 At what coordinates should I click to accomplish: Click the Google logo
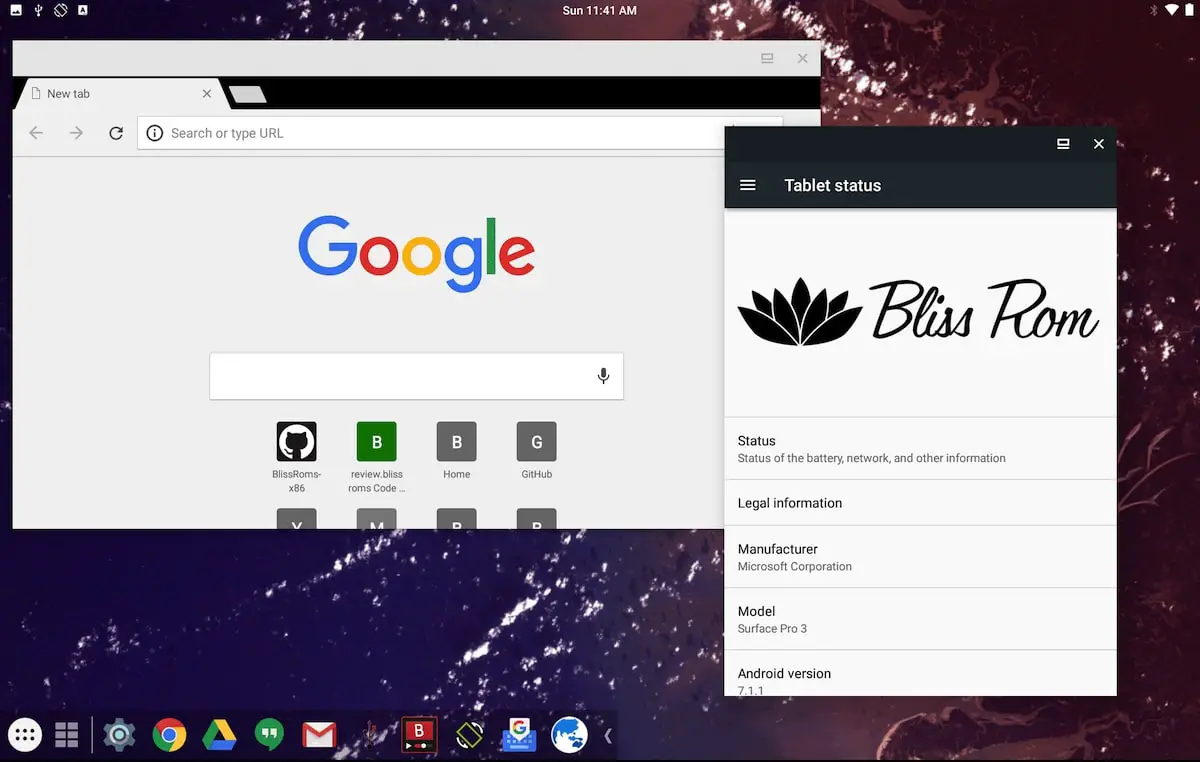point(416,253)
